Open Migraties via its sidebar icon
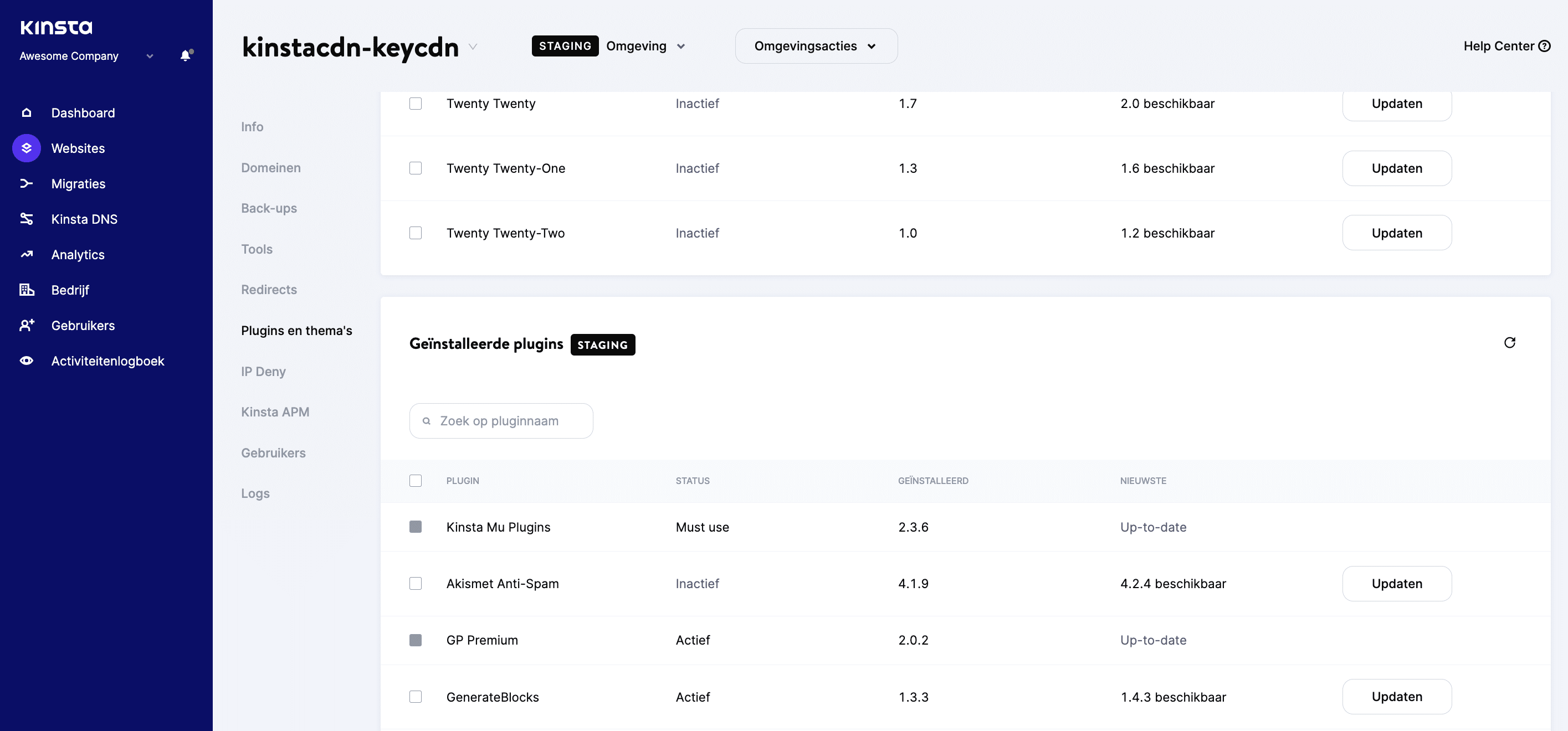Viewport: 1568px width, 731px height. [x=27, y=183]
